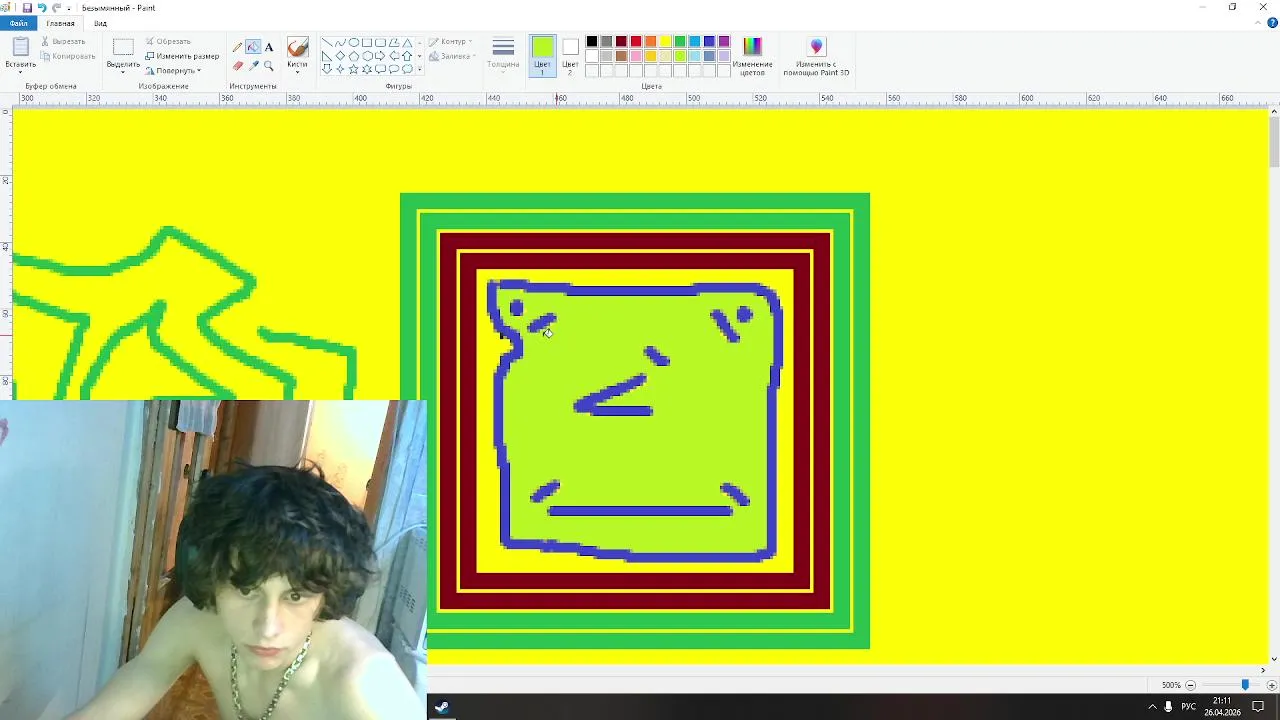This screenshot has height=720, width=1280.
Task: Select the Color picker eyedropper tool
Action: click(x=253, y=66)
